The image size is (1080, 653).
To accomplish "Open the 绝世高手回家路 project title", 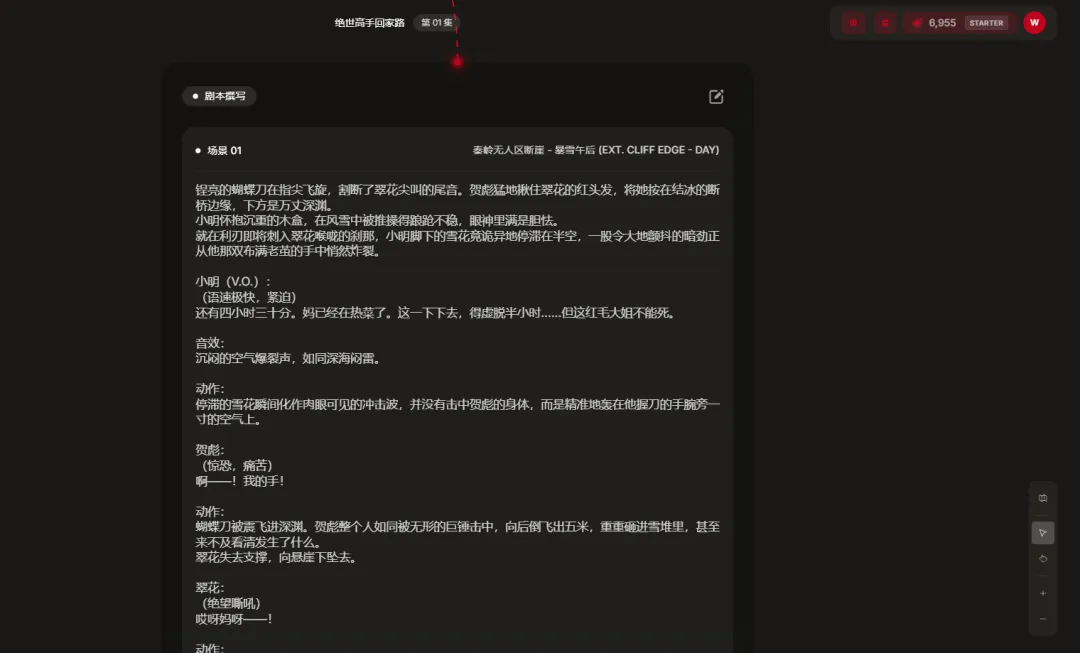I will 370,23.
